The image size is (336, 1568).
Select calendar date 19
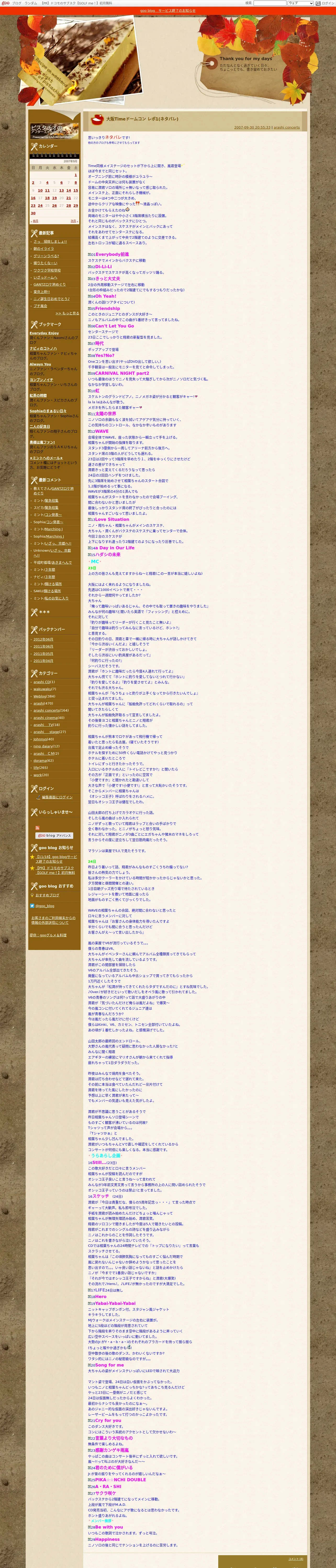(x=54, y=198)
